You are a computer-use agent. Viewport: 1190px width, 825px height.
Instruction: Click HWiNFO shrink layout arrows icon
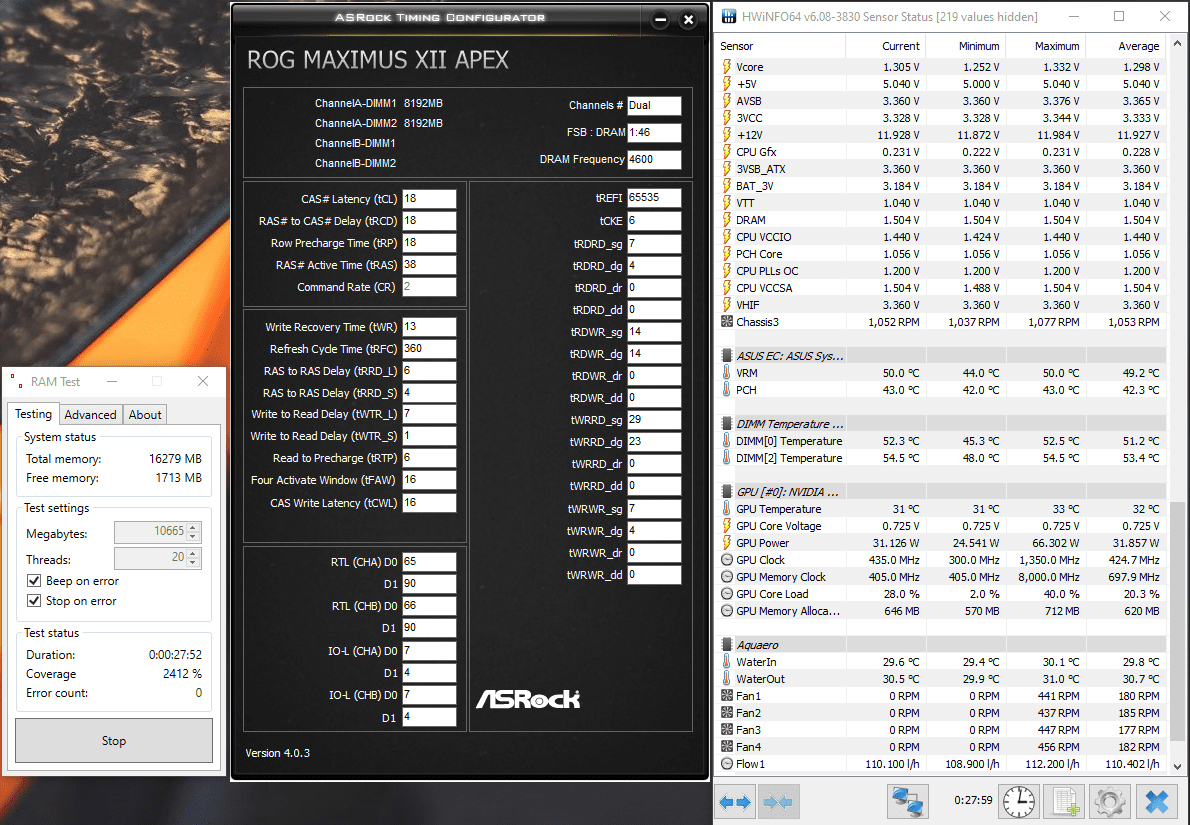(x=778, y=801)
